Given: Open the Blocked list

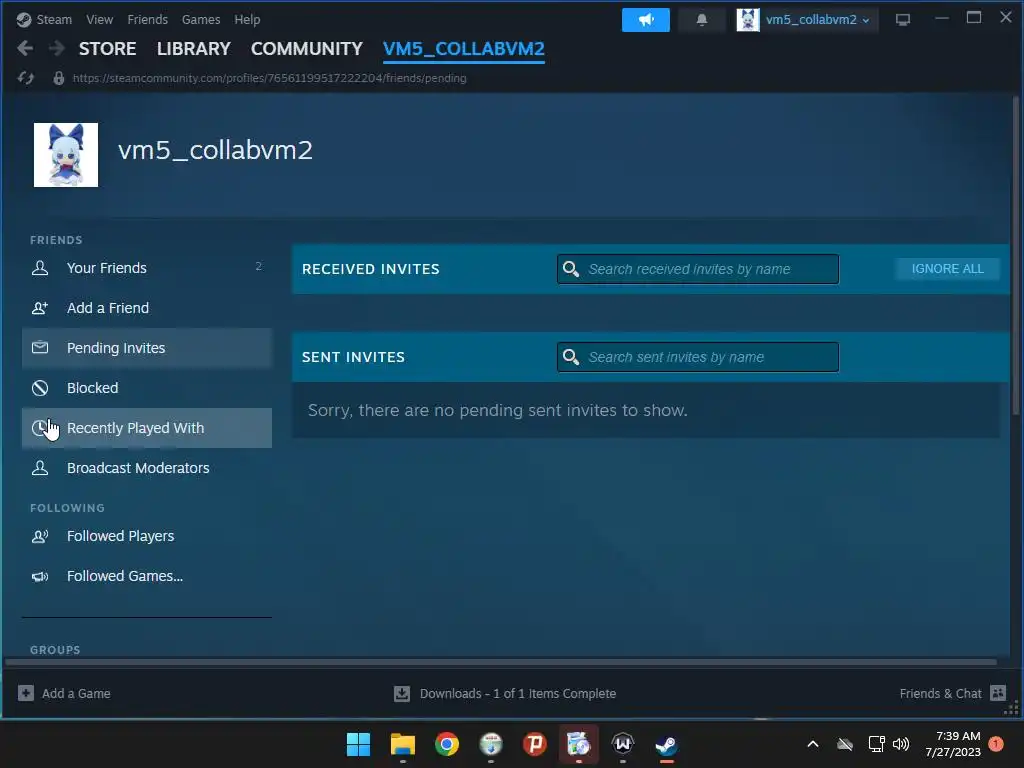Looking at the screenshot, I should (x=147, y=388).
